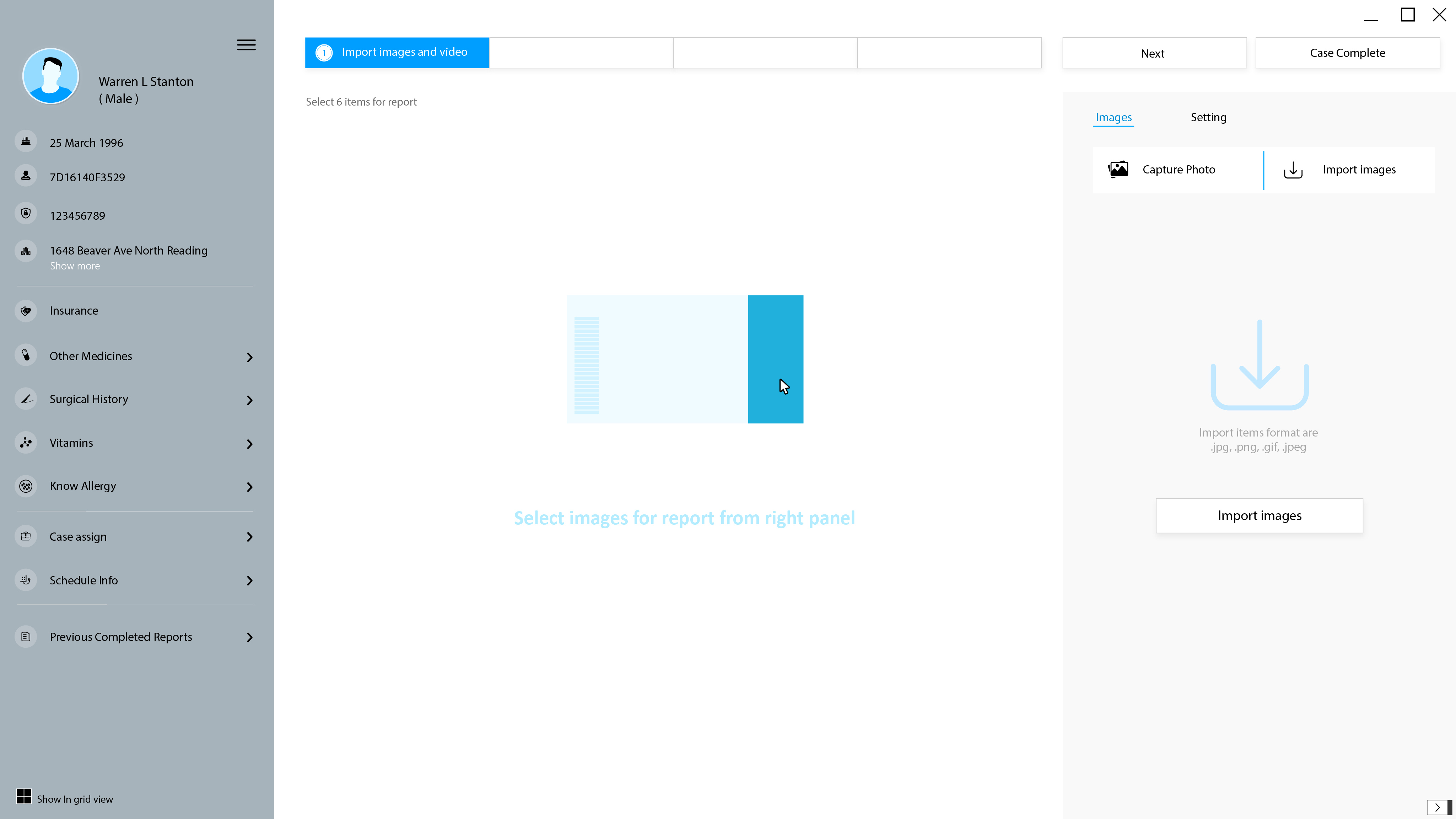Select the Images tab
The height and width of the screenshot is (819, 1456).
pyautogui.click(x=1113, y=117)
